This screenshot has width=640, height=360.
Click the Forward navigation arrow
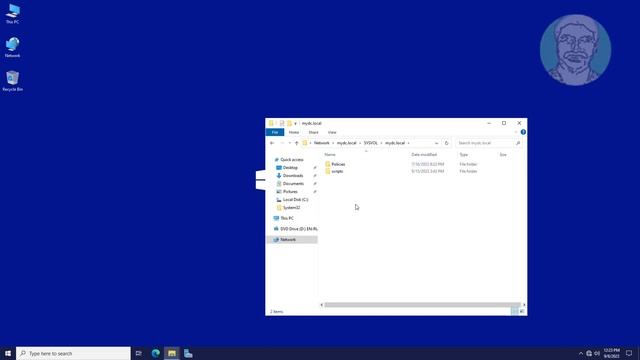tap(282, 143)
